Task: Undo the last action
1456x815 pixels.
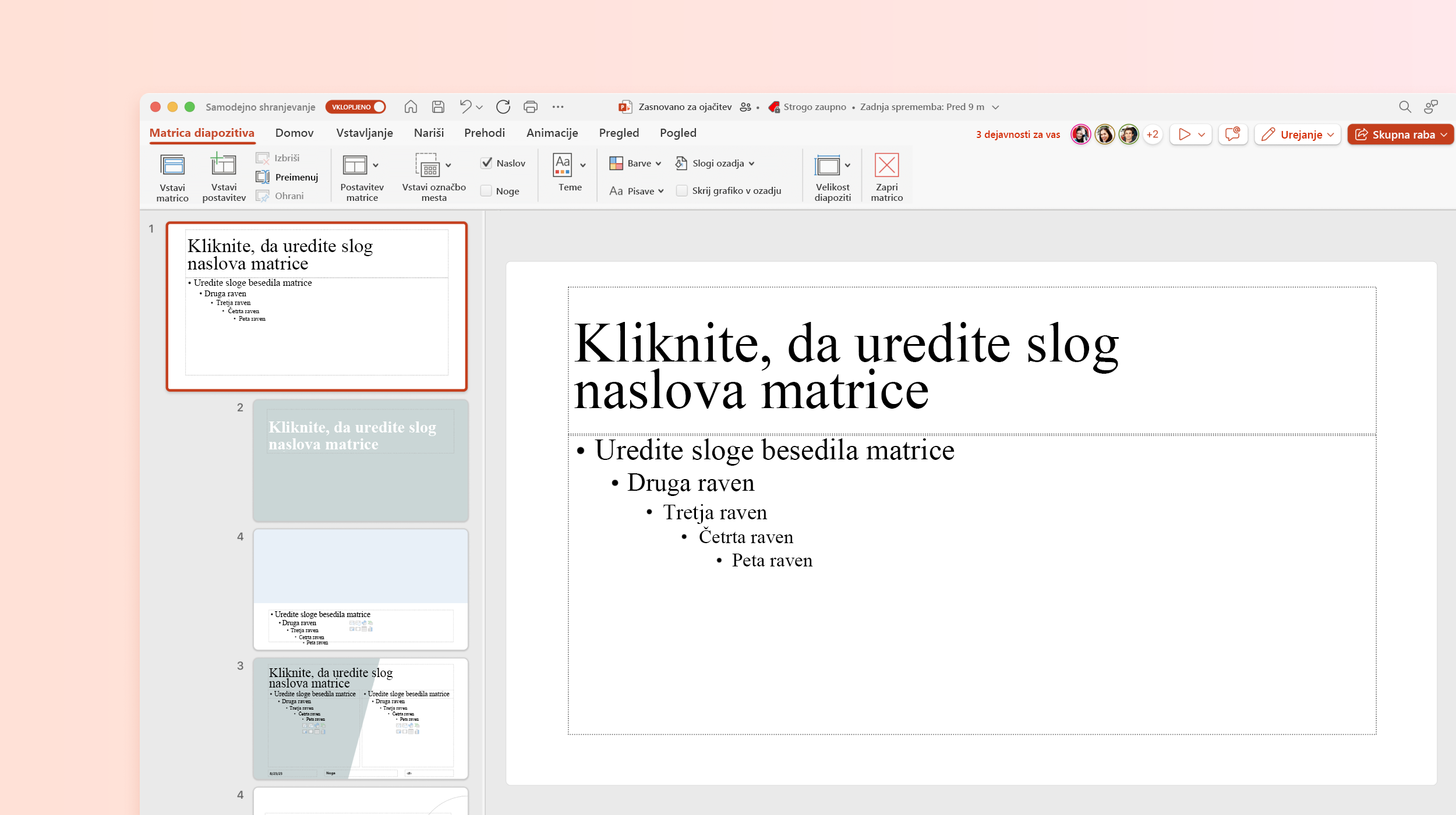Action: click(465, 107)
